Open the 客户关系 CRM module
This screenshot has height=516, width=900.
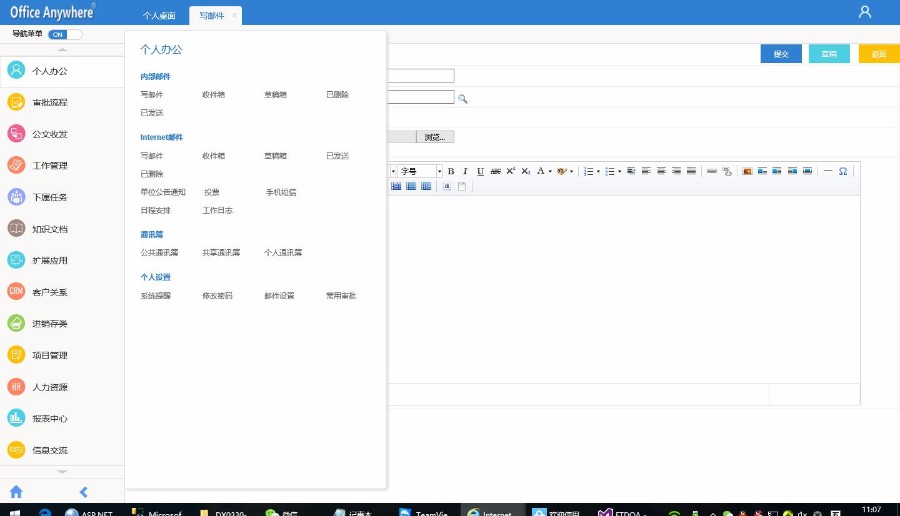coord(62,292)
